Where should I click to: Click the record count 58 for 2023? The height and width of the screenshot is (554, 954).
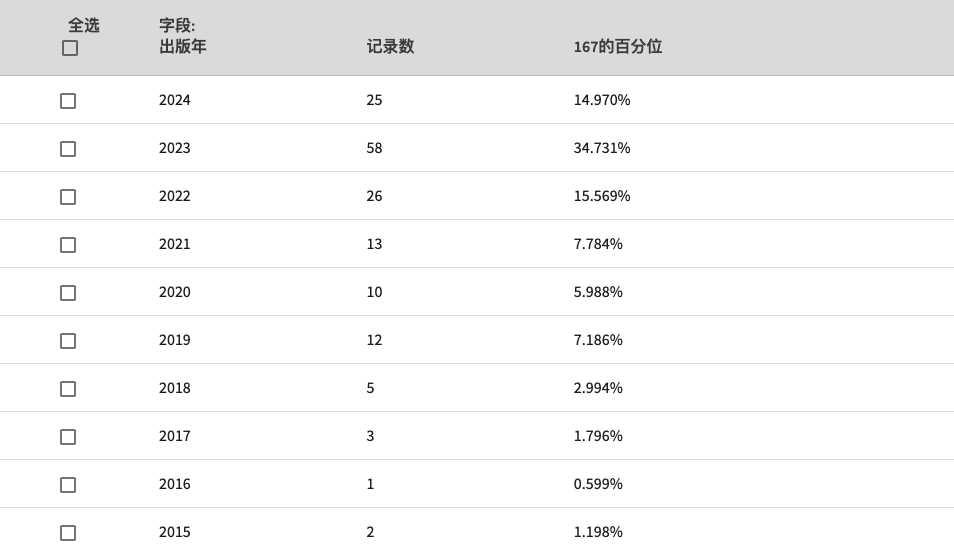(374, 148)
